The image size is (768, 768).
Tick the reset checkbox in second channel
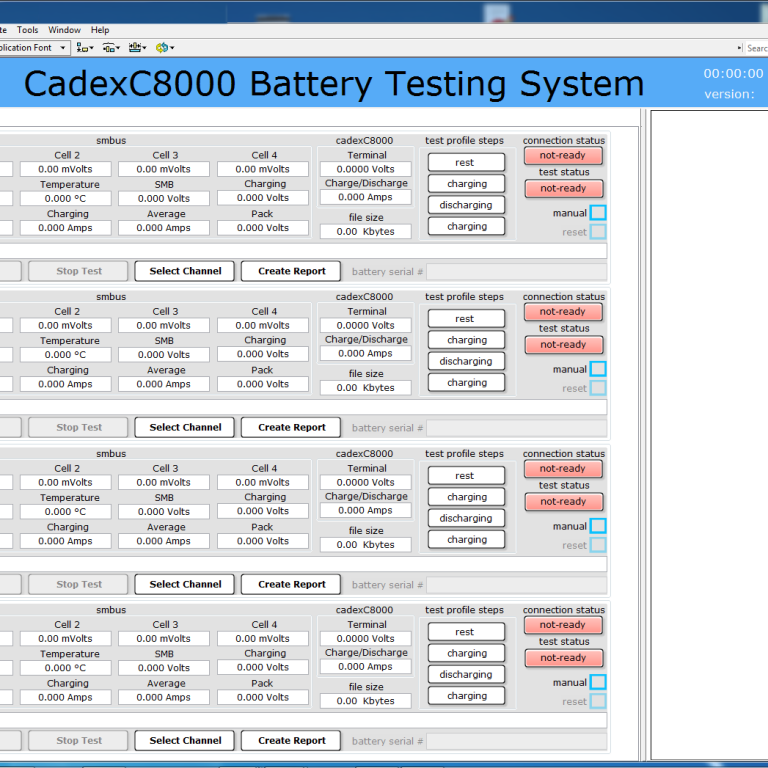click(x=598, y=388)
